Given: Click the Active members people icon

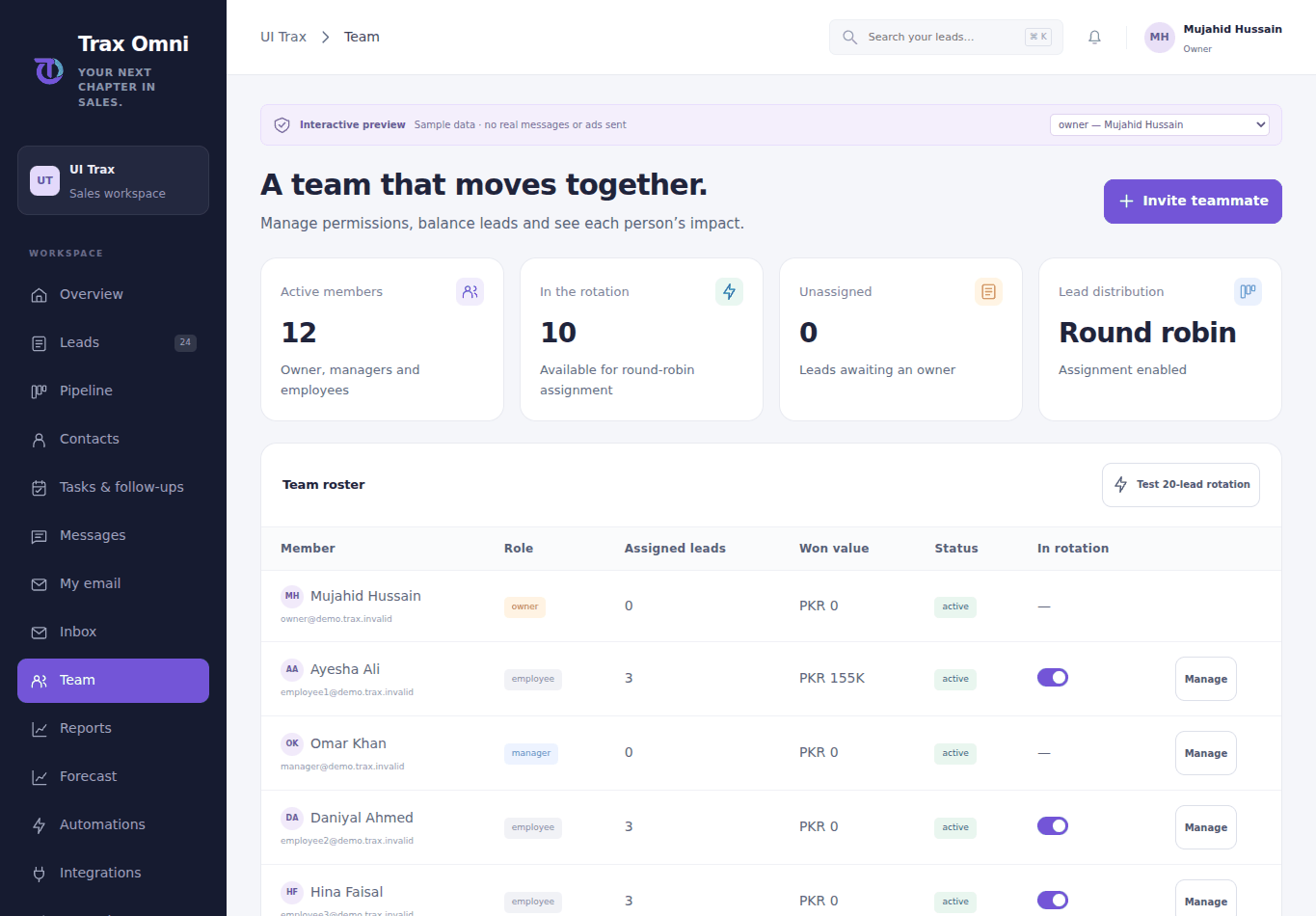Looking at the screenshot, I should pyautogui.click(x=470, y=291).
